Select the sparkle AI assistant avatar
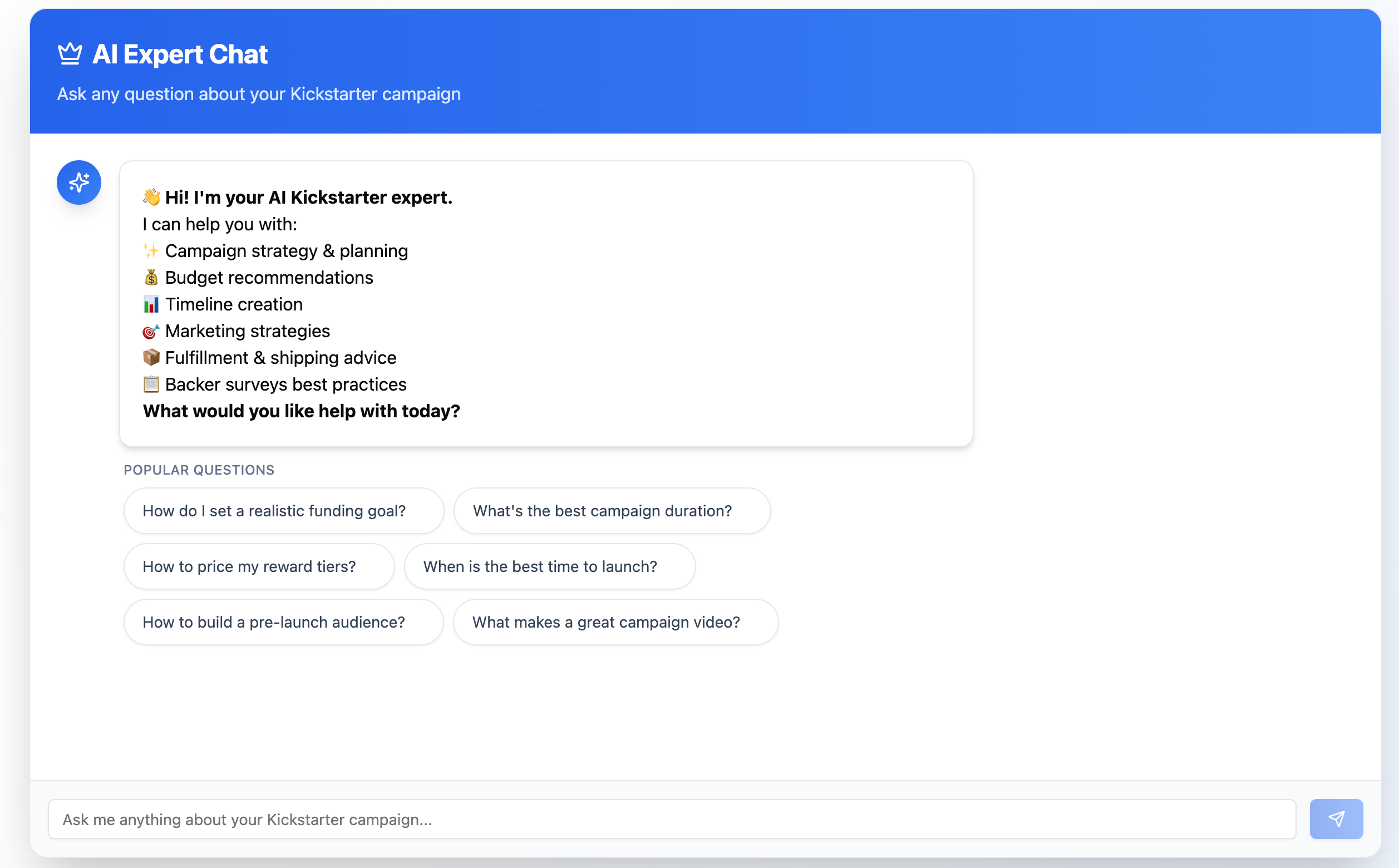This screenshot has height=868, width=1399. coord(78,182)
